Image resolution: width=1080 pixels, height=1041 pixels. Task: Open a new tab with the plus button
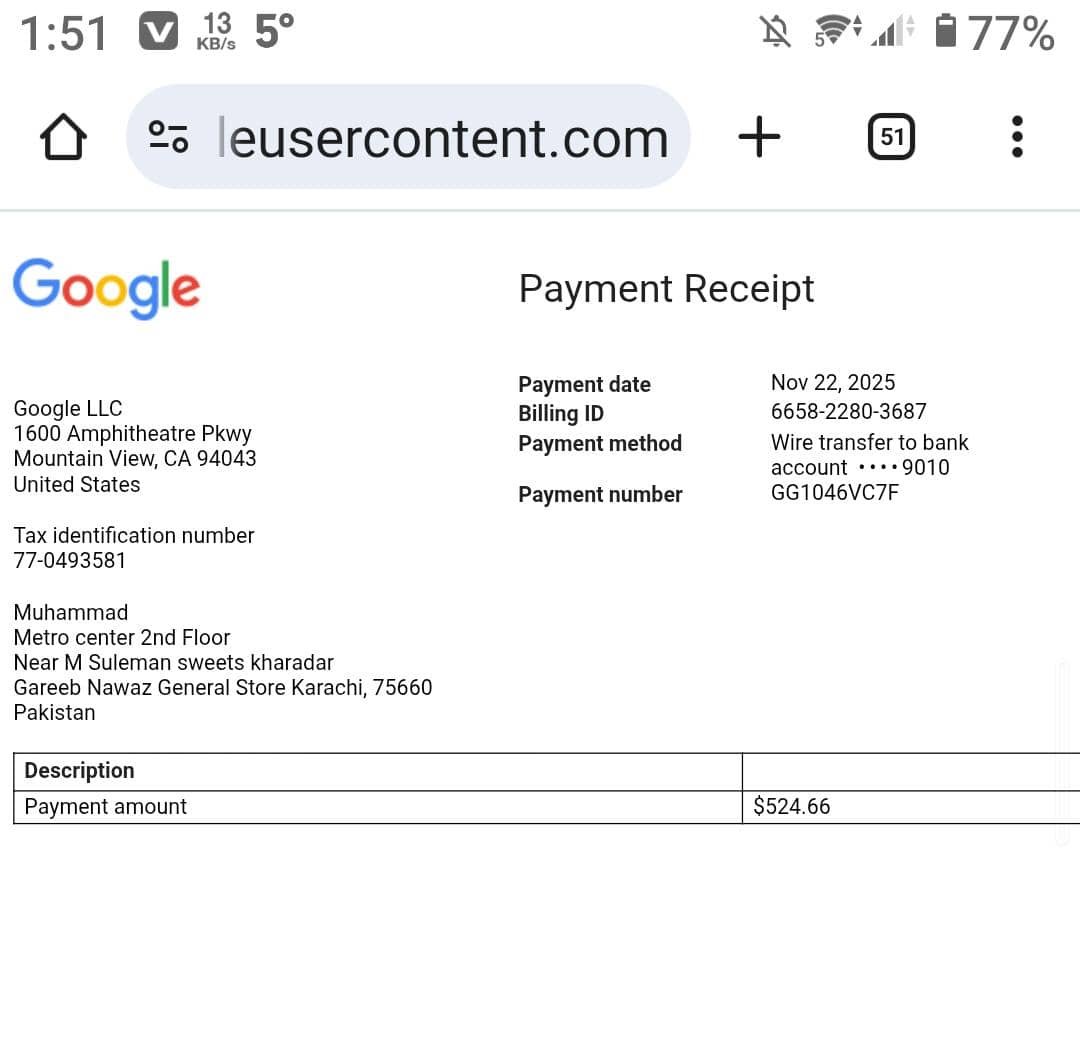click(759, 136)
